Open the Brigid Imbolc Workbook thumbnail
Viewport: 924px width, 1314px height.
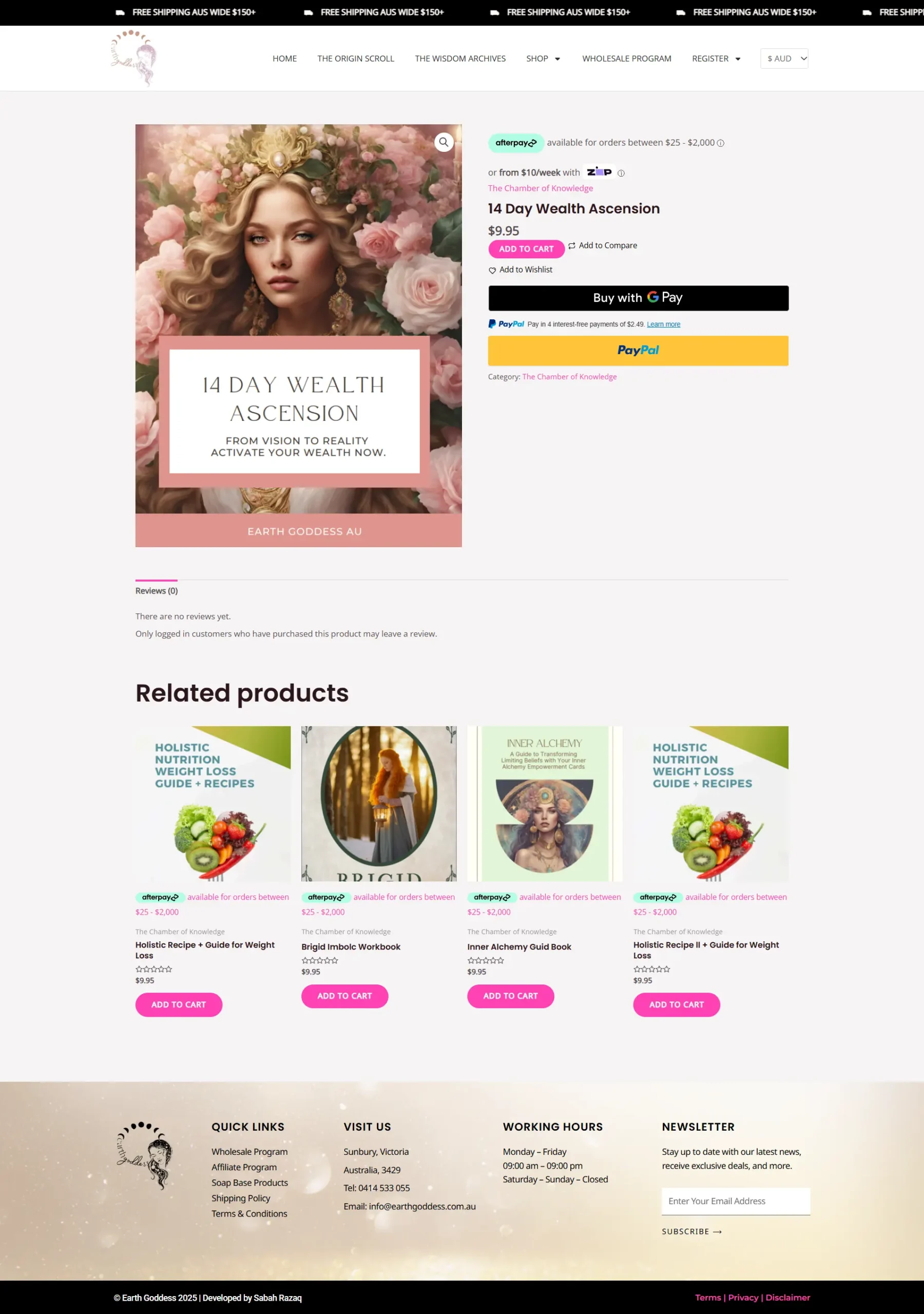[x=379, y=803]
